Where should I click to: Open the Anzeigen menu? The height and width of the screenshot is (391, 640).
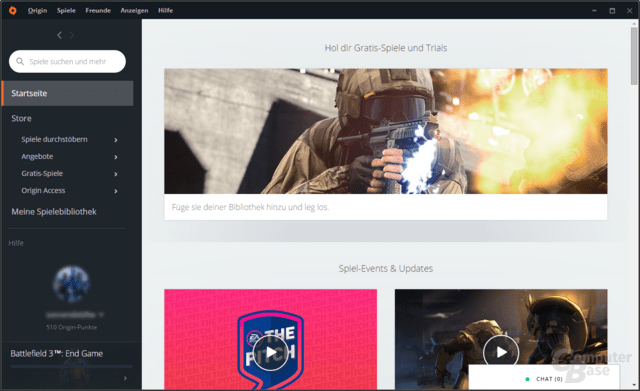[134, 11]
